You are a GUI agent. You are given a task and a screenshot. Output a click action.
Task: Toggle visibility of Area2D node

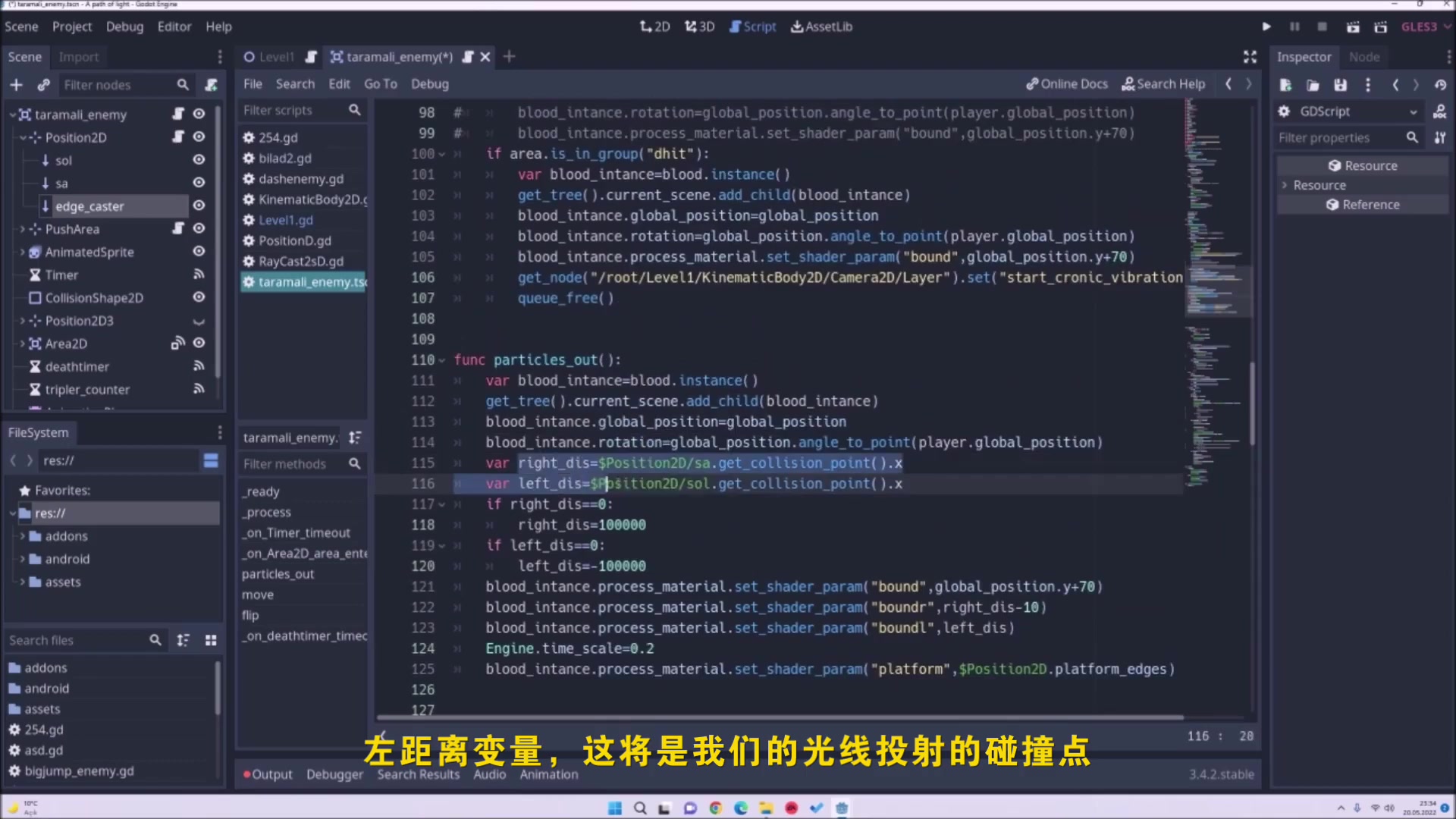(x=199, y=344)
